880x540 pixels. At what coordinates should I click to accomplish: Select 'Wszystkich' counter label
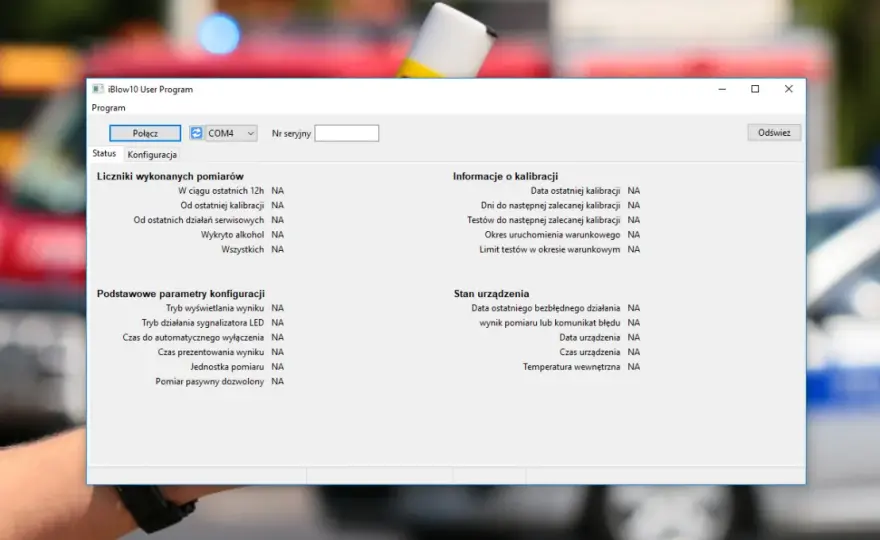tap(242, 249)
